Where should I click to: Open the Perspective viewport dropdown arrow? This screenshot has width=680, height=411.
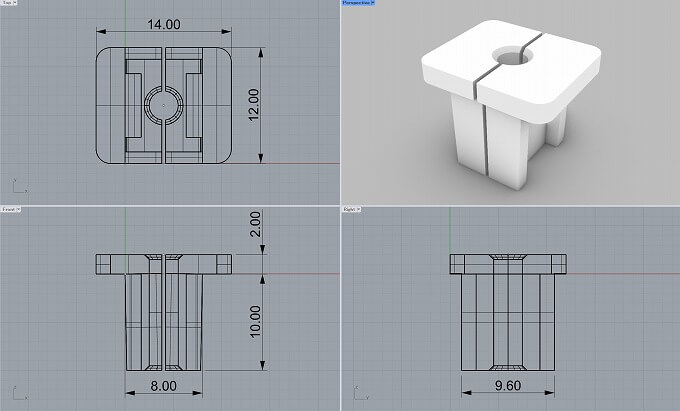[373, 4]
